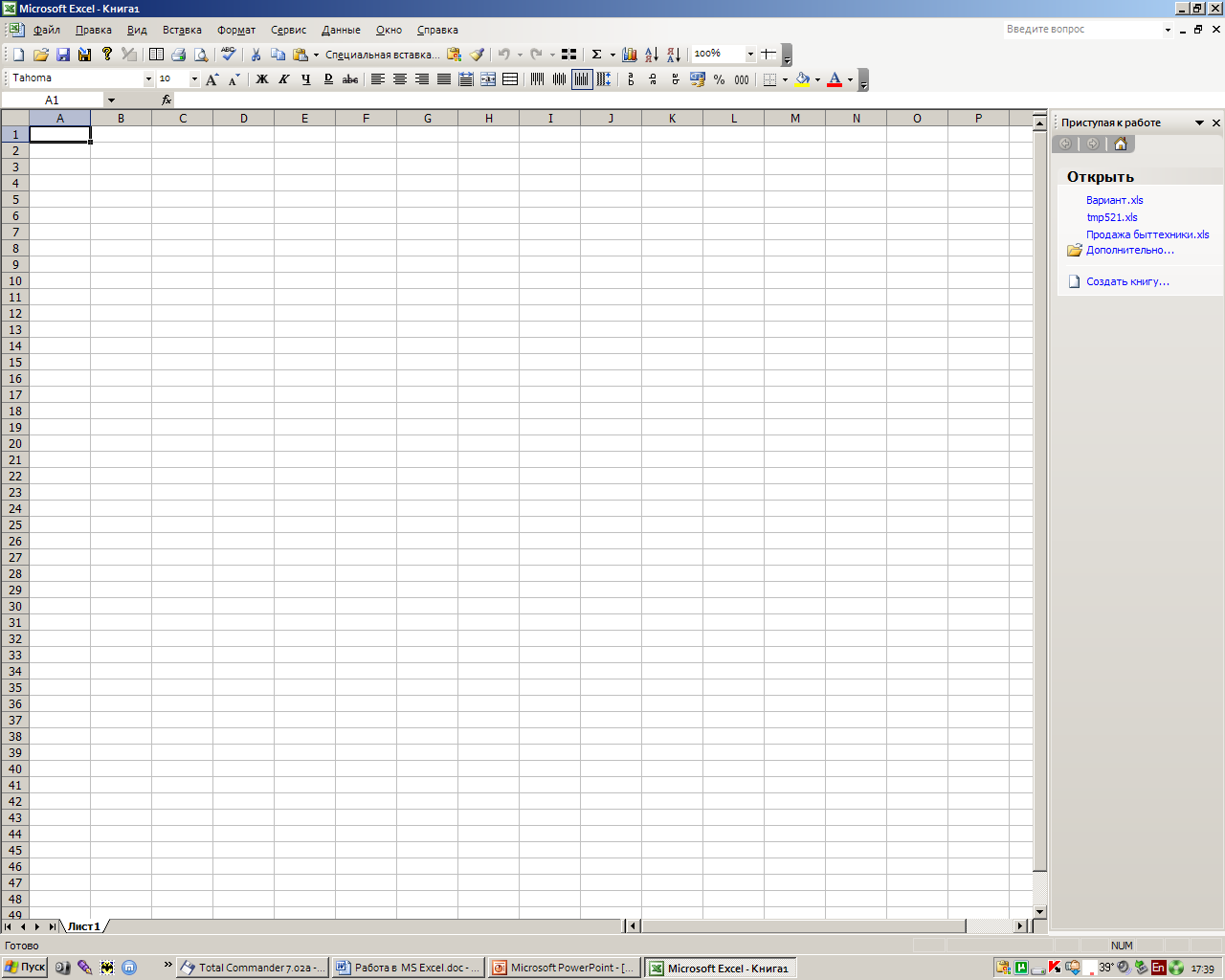Click the Home icon in task pane

1120,144
